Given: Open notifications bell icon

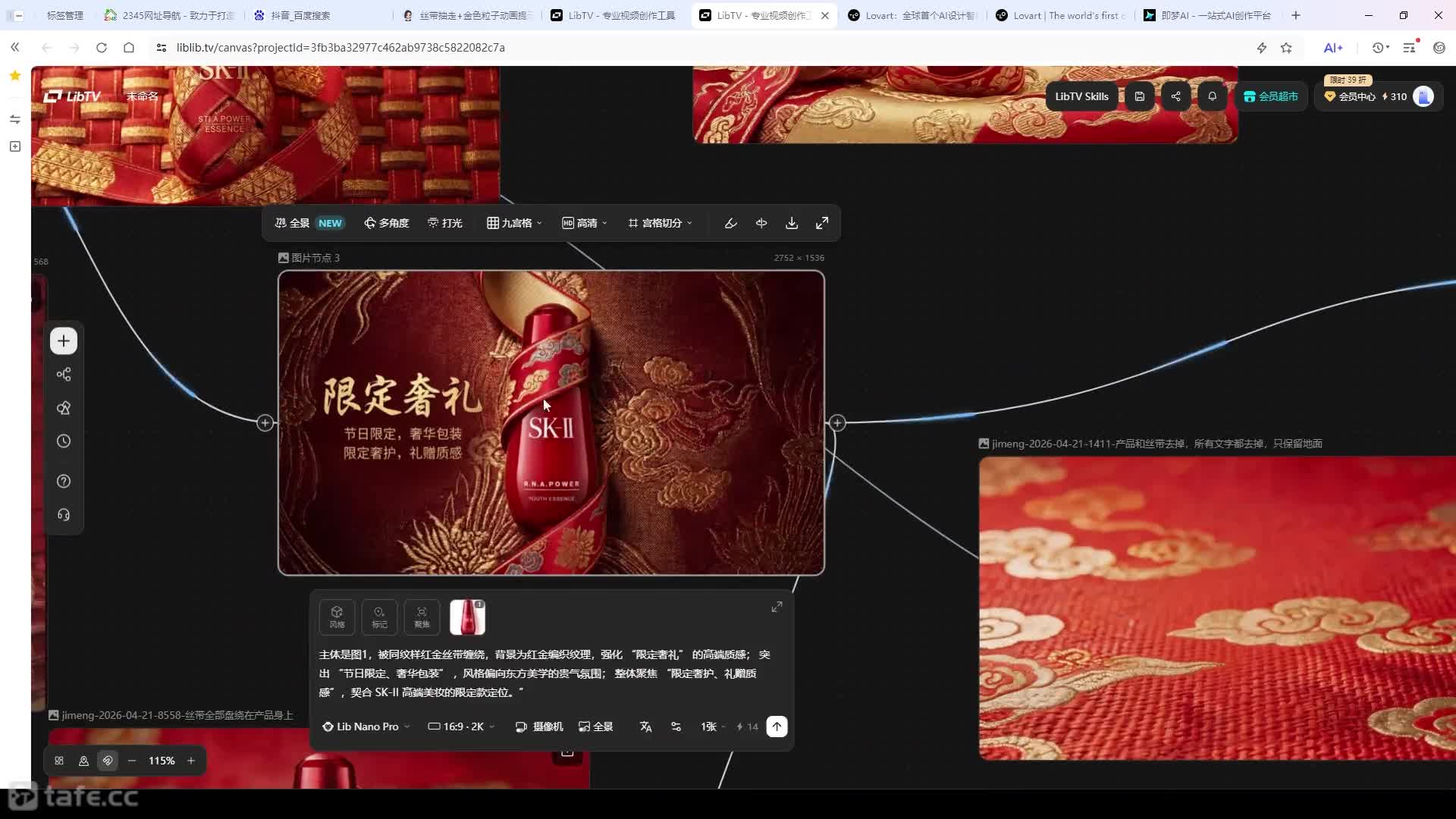Looking at the screenshot, I should tap(1212, 96).
